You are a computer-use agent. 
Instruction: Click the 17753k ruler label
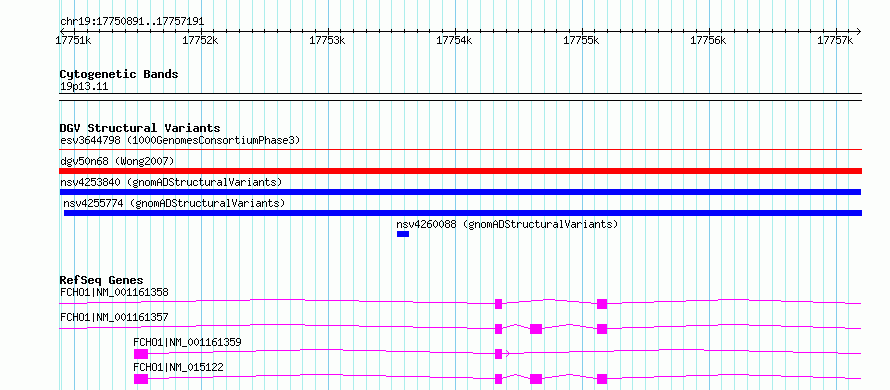click(x=328, y=40)
